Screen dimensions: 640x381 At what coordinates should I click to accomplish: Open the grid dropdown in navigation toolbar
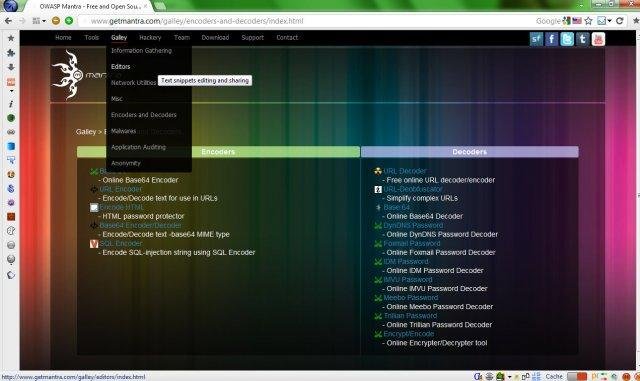(x=39, y=20)
